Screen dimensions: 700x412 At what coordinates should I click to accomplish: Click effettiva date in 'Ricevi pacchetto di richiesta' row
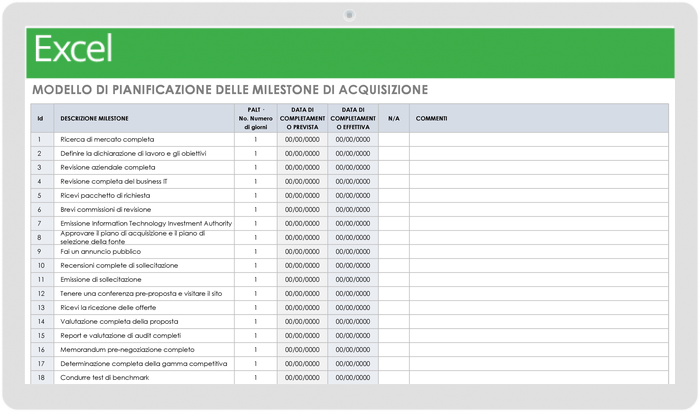353,196
